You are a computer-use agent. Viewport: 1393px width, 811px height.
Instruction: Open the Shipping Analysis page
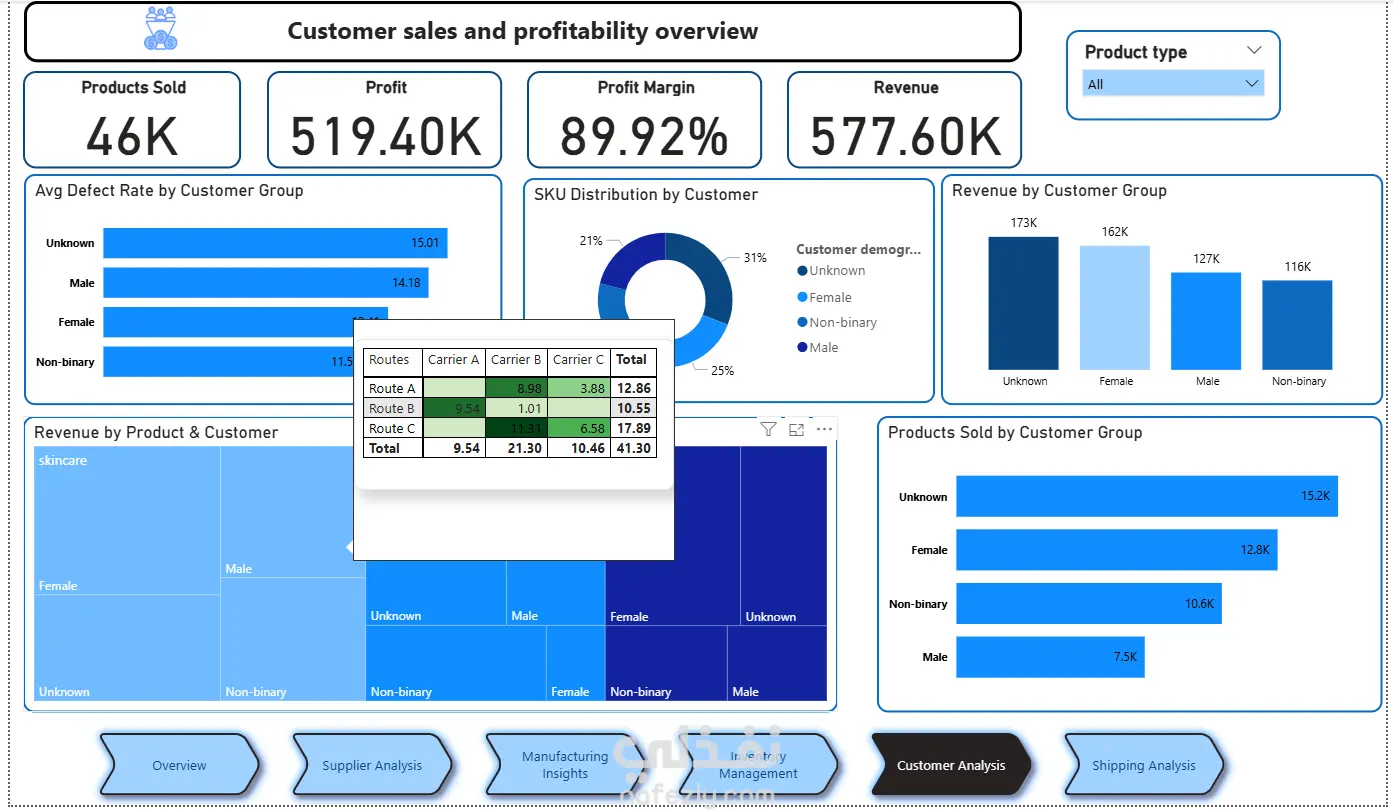pyautogui.click(x=1144, y=766)
